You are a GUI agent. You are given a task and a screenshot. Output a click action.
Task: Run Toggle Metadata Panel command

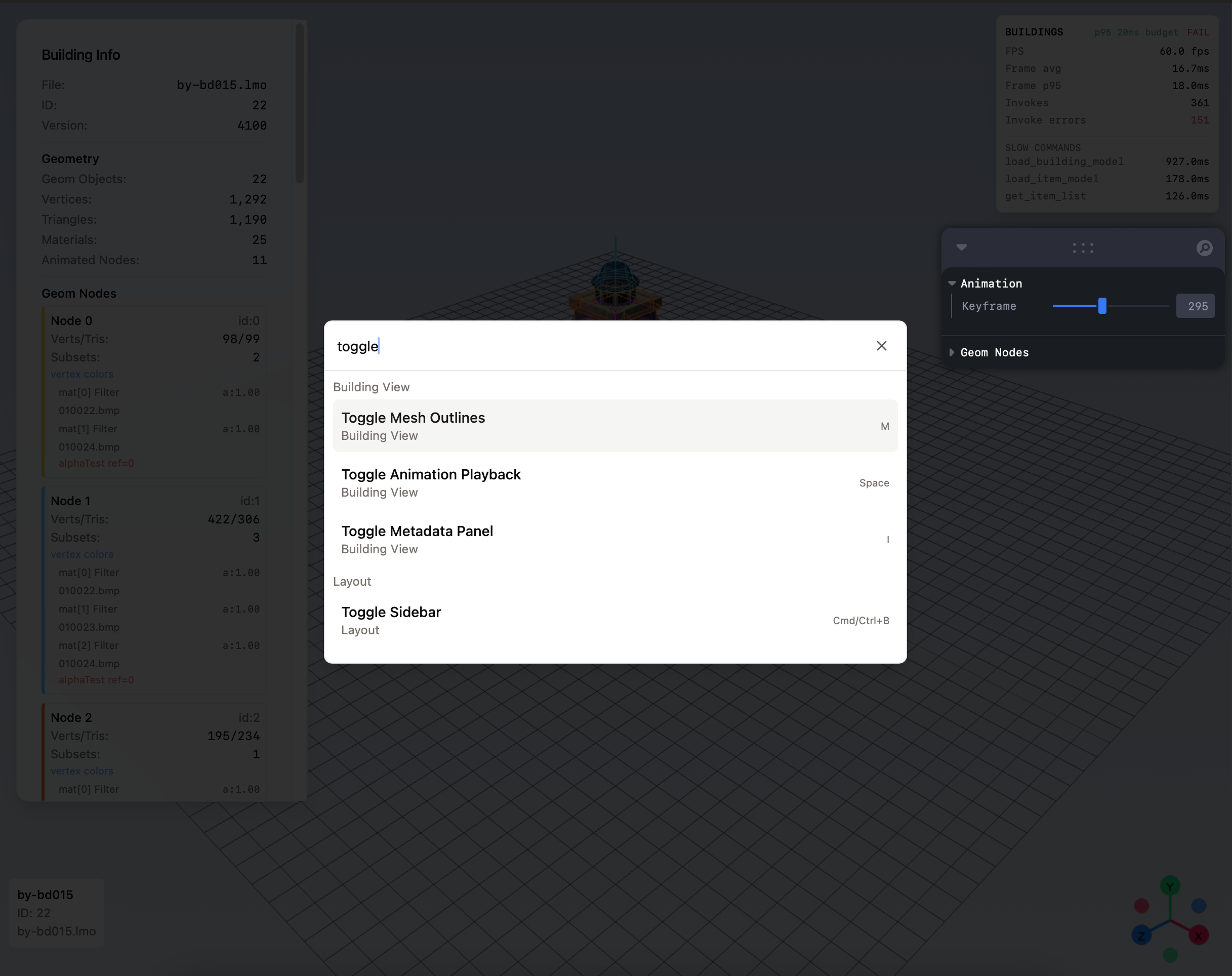pyautogui.click(x=615, y=539)
